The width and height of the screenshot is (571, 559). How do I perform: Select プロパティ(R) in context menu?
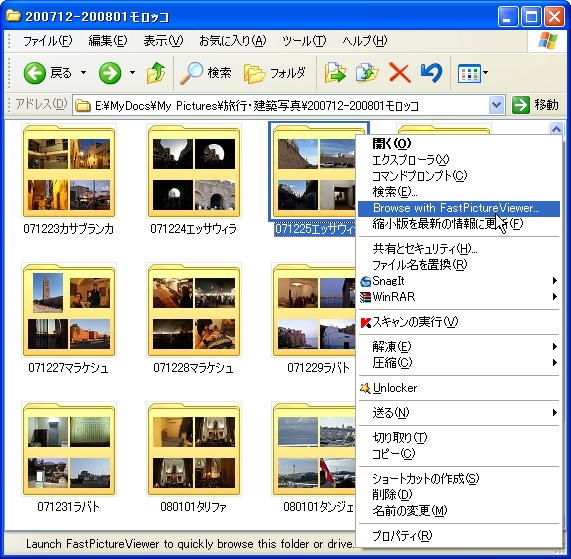[x=459, y=536]
